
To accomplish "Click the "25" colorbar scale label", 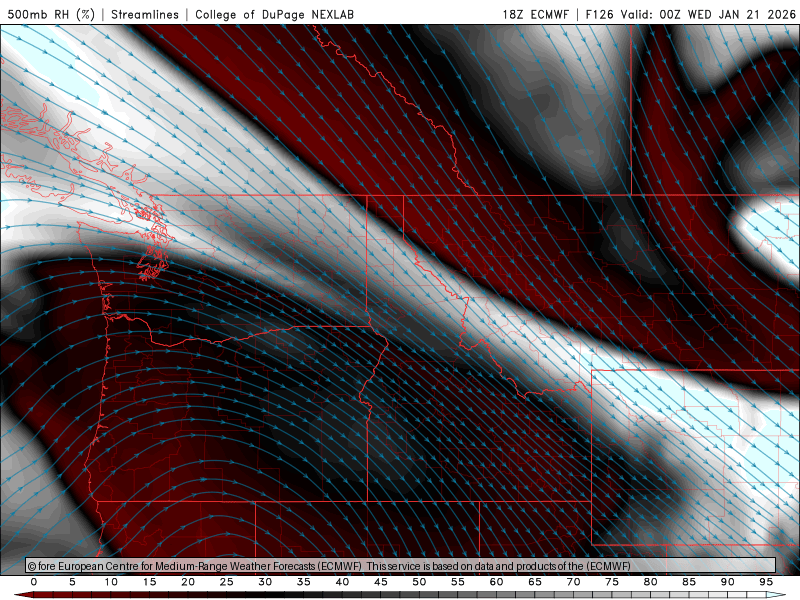I will coord(227,582).
